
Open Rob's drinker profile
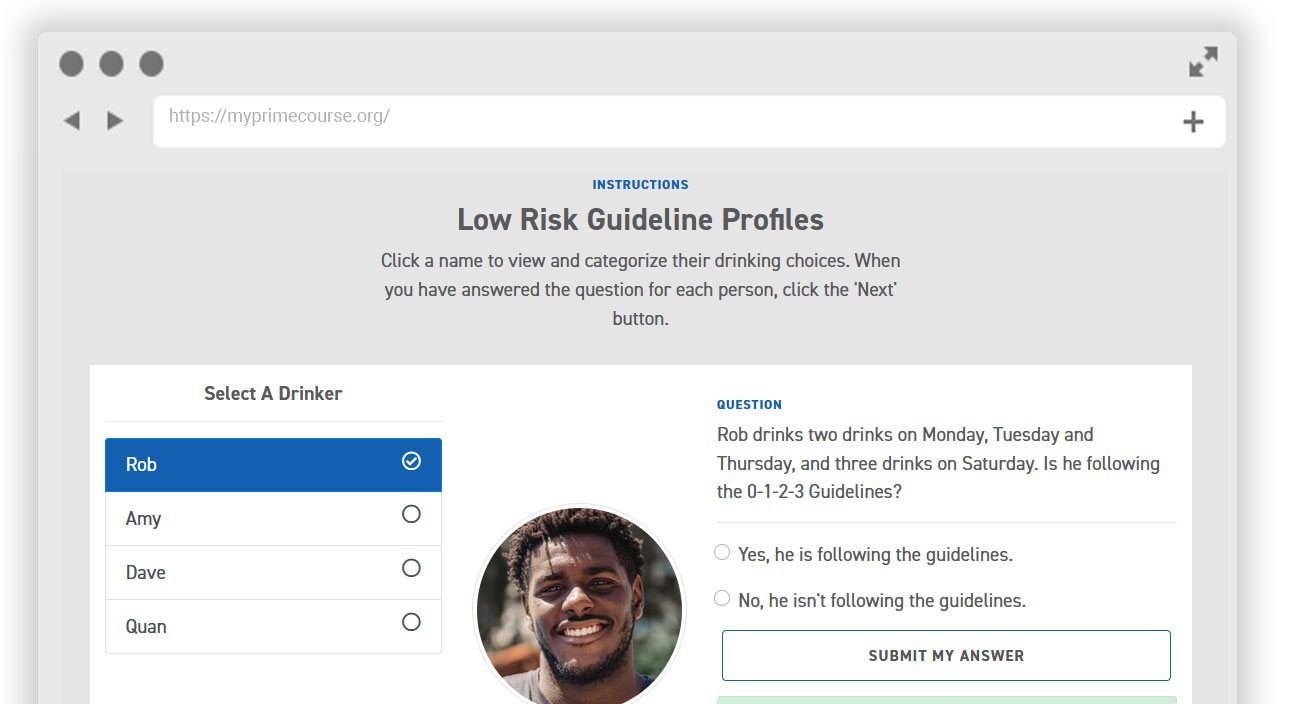click(x=250, y=465)
